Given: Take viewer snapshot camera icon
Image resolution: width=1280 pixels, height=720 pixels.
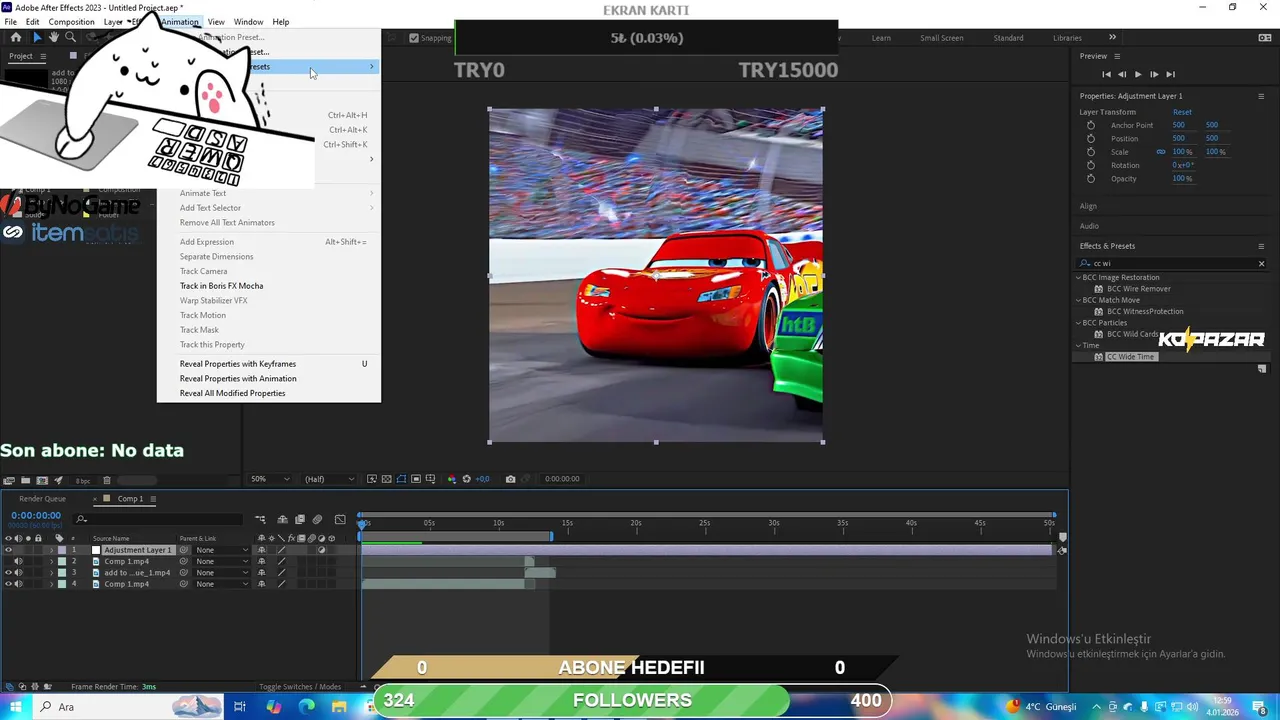Looking at the screenshot, I should 510,479.
